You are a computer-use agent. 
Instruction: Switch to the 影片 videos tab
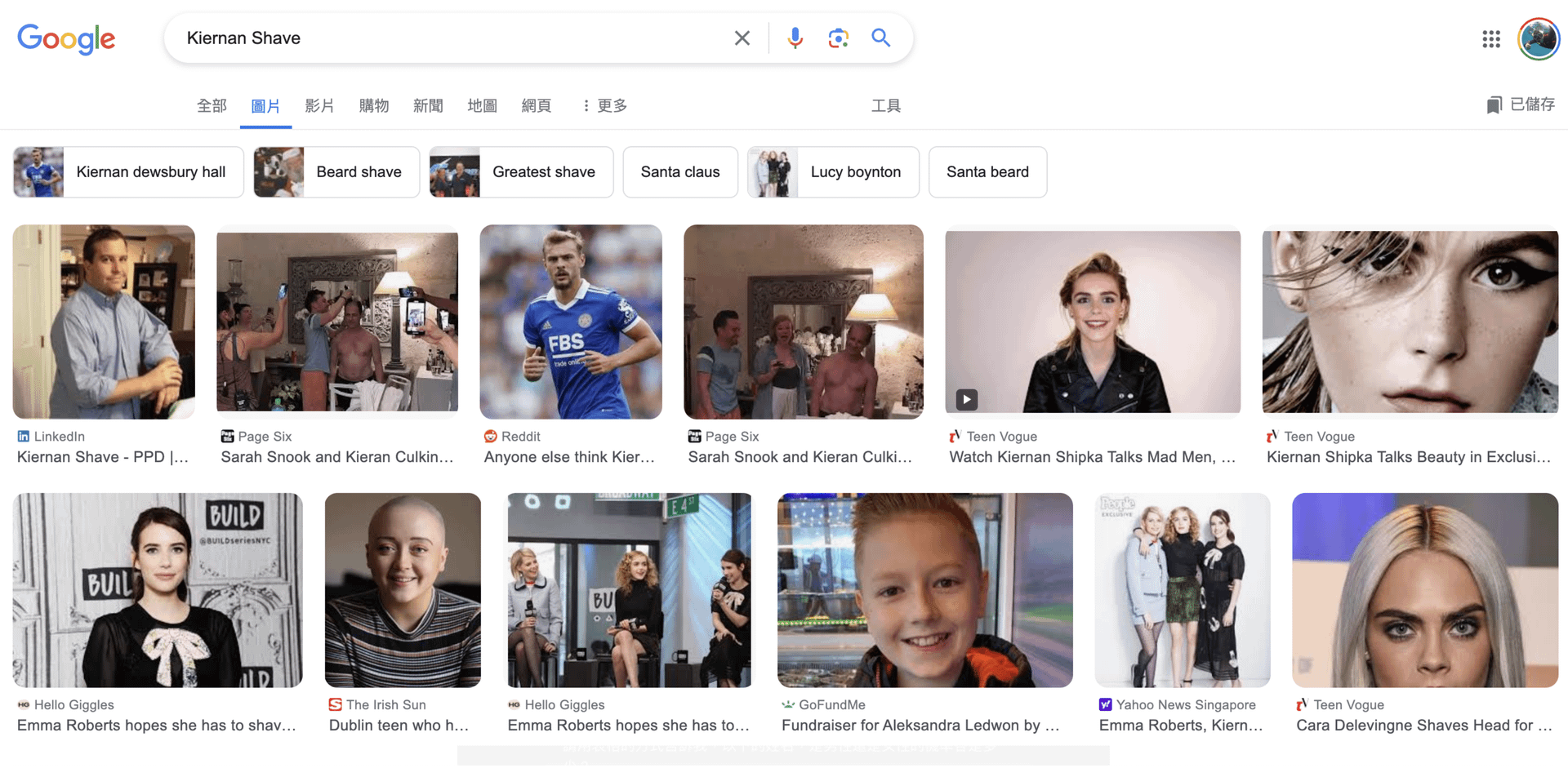pos(319,106)
